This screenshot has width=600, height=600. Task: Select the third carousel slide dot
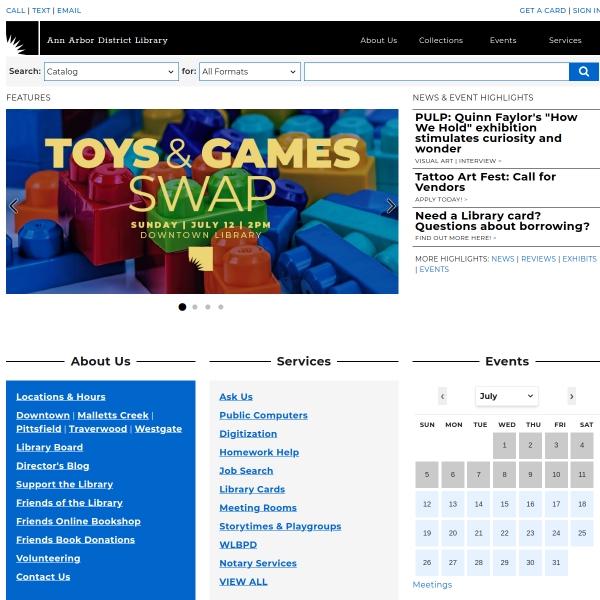coord(208,307)
